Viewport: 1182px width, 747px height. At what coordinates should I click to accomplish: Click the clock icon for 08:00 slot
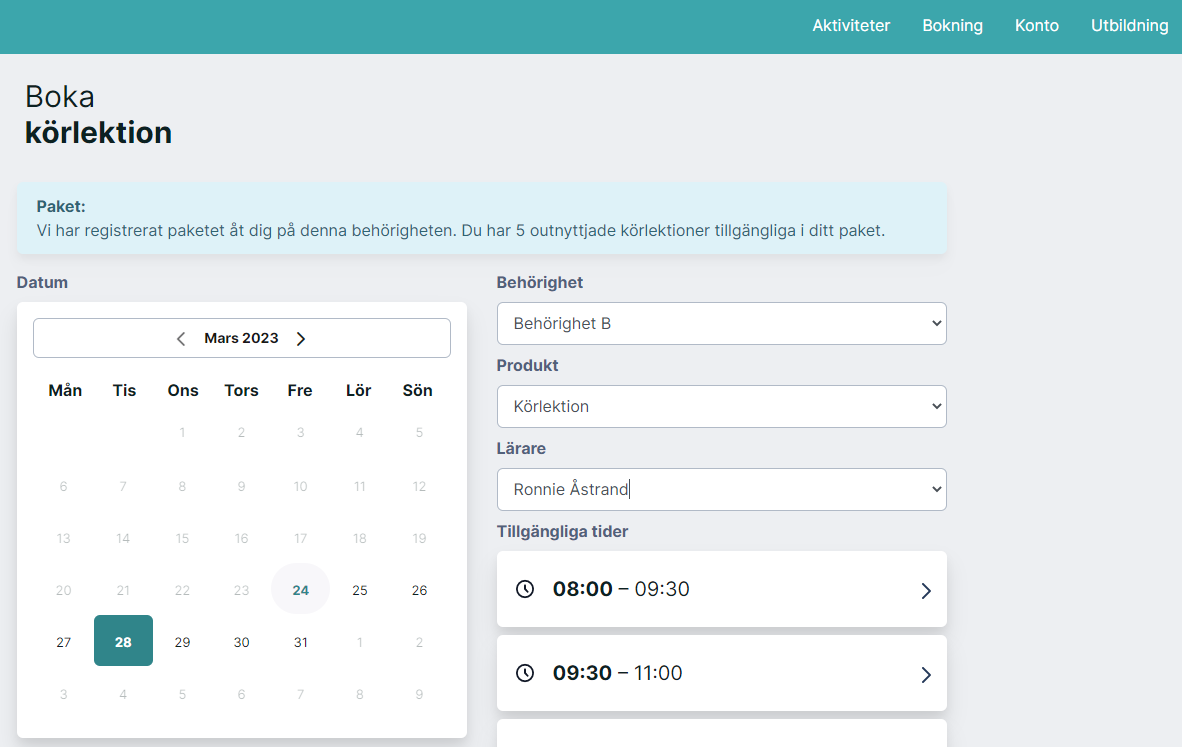[525, 589]
